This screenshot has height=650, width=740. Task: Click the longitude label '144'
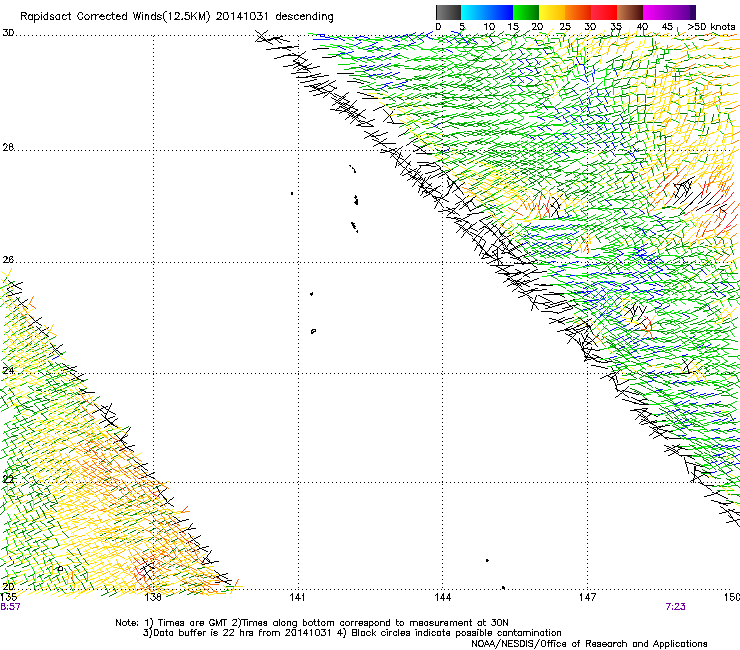point(442,598)
